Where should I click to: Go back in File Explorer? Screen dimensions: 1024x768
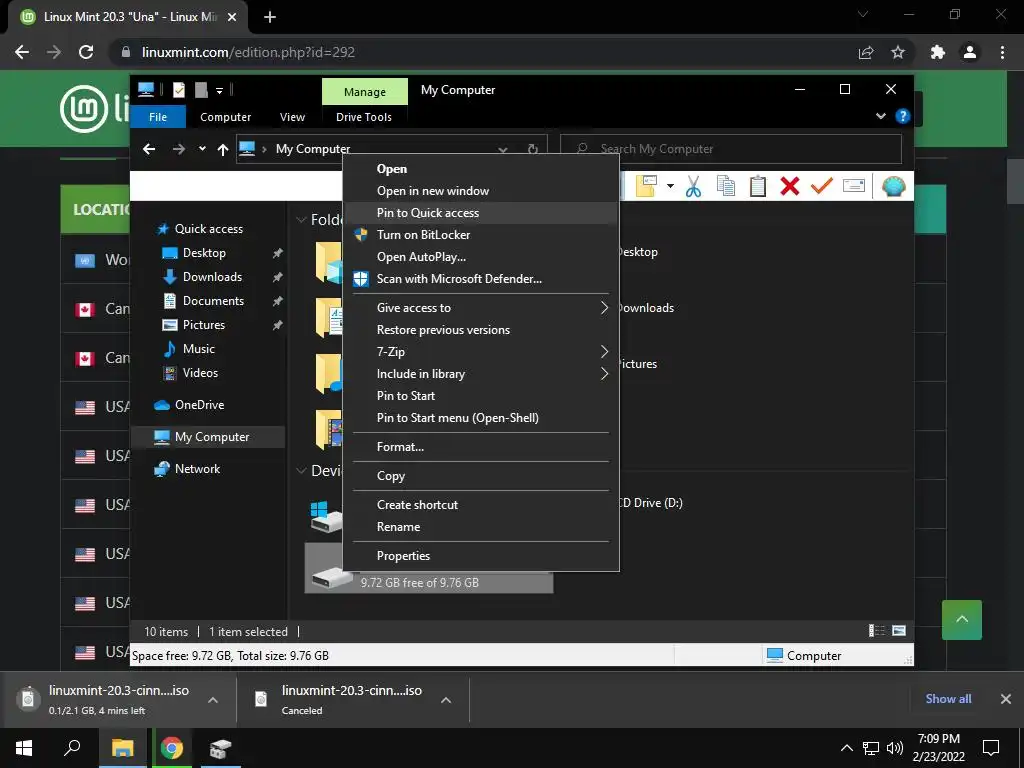coord(149,150)
